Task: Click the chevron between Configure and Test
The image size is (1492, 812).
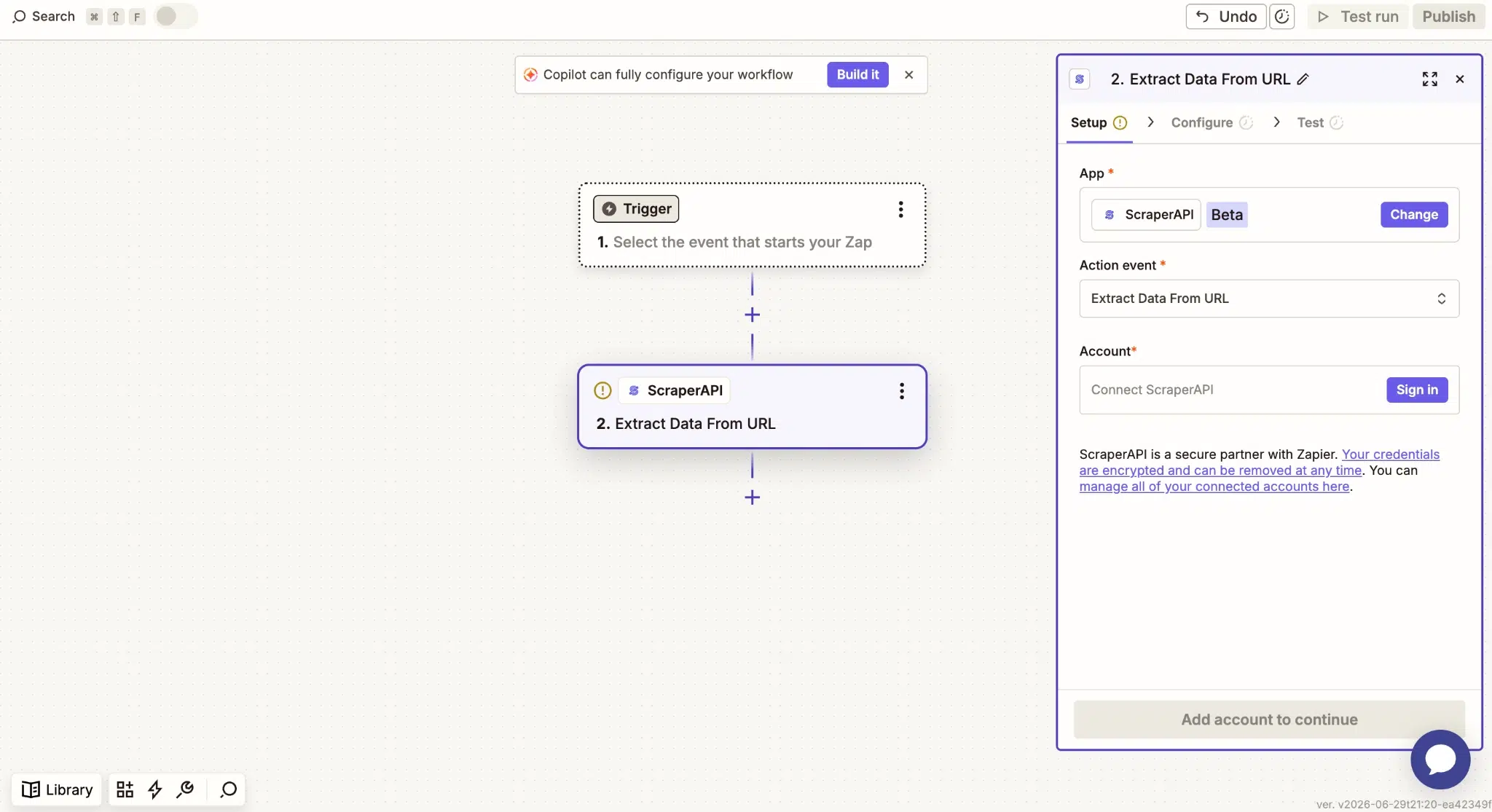Action: pos(1276,122)
